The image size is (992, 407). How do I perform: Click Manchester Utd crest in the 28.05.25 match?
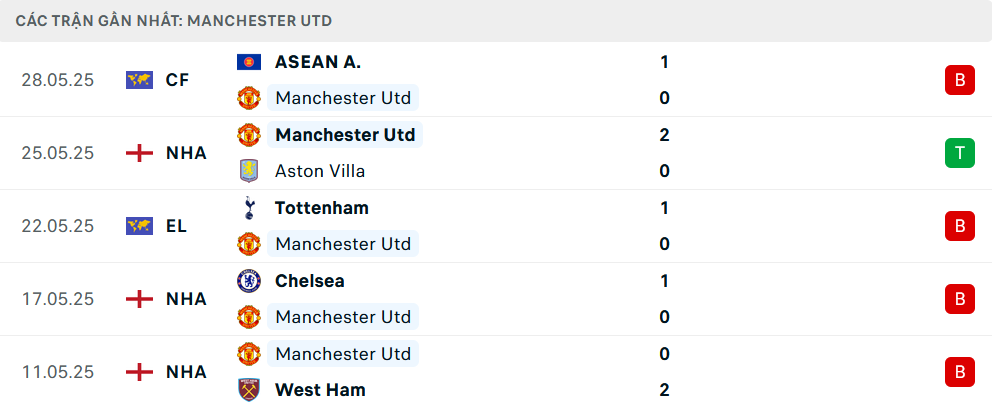coord(249,98)
